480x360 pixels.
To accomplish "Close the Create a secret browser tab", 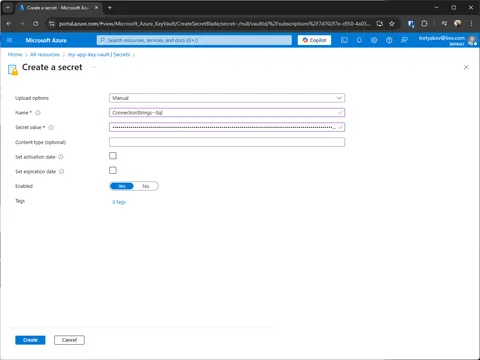I will [x=96, y=7].
